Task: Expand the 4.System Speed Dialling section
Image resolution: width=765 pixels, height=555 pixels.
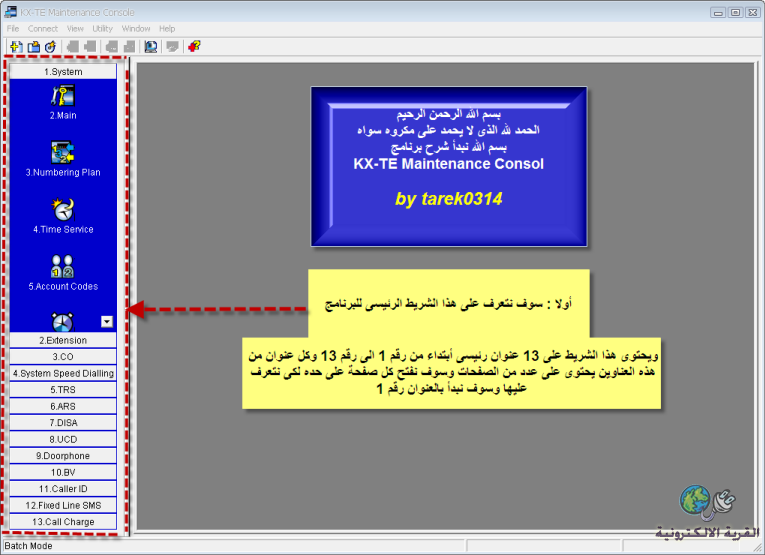Action: pyautogui.click(x=63, y=374)
